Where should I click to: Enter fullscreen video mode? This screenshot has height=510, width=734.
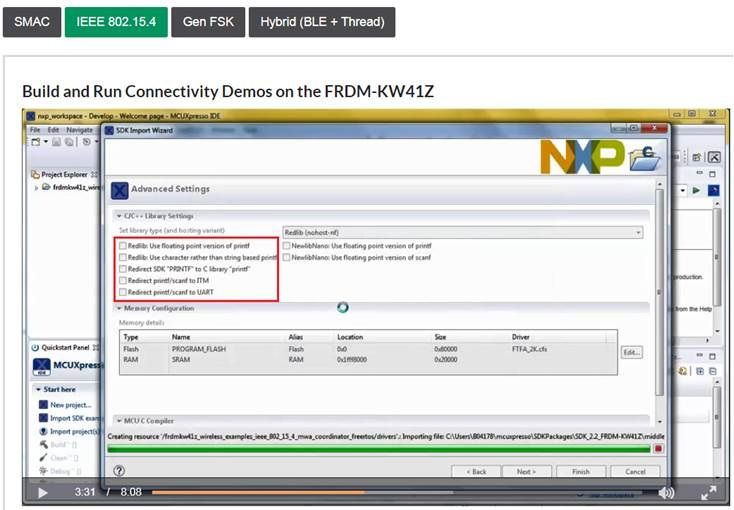[x=709, y=493]
